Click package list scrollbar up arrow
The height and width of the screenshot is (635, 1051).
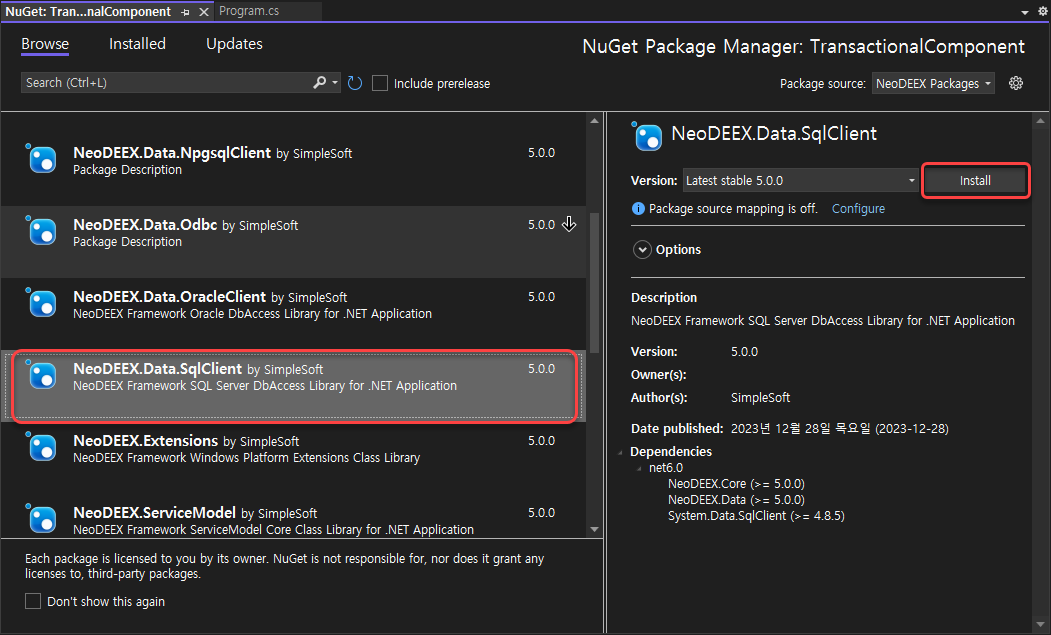[595, 121]
